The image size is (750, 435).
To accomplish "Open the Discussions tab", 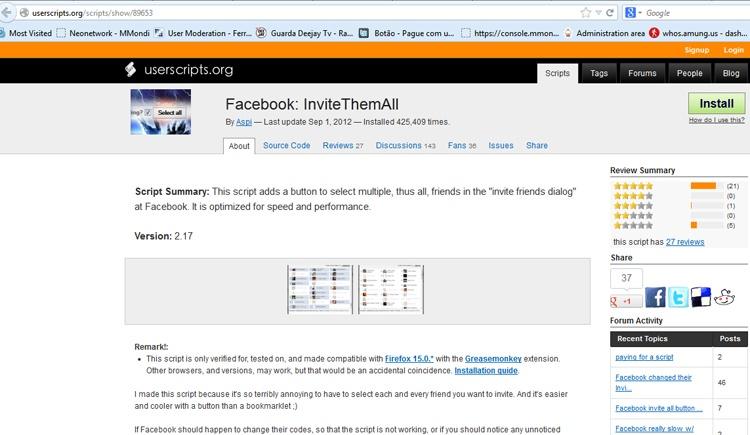I will point(406,145).
